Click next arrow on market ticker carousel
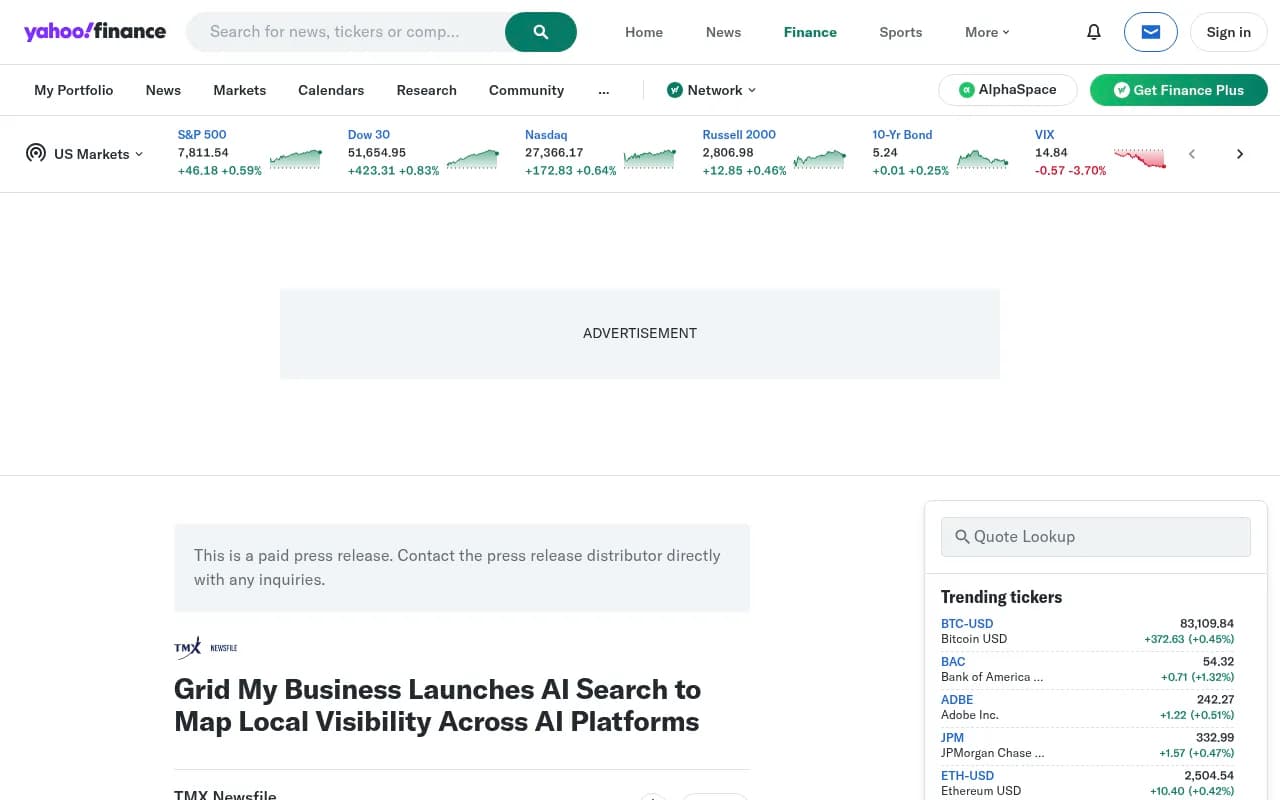Screen dimensions: 1280x800 click(x=1240, y=154)
